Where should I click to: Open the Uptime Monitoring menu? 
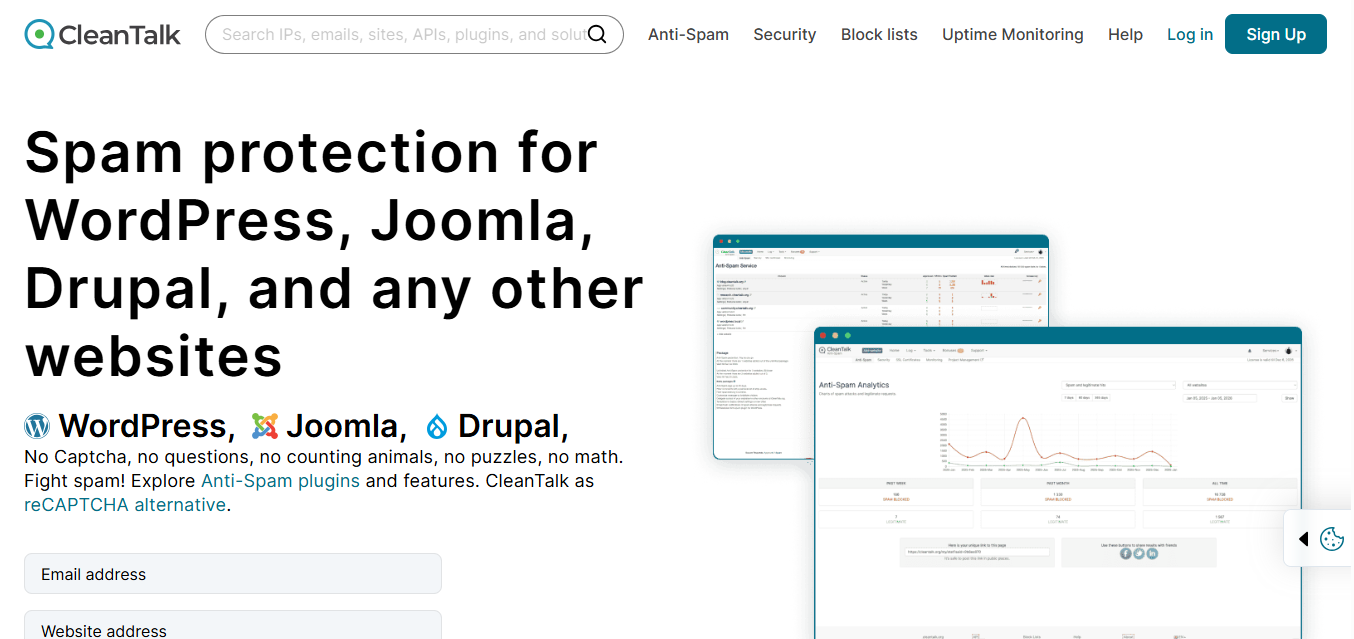(x=1013, y=34)
